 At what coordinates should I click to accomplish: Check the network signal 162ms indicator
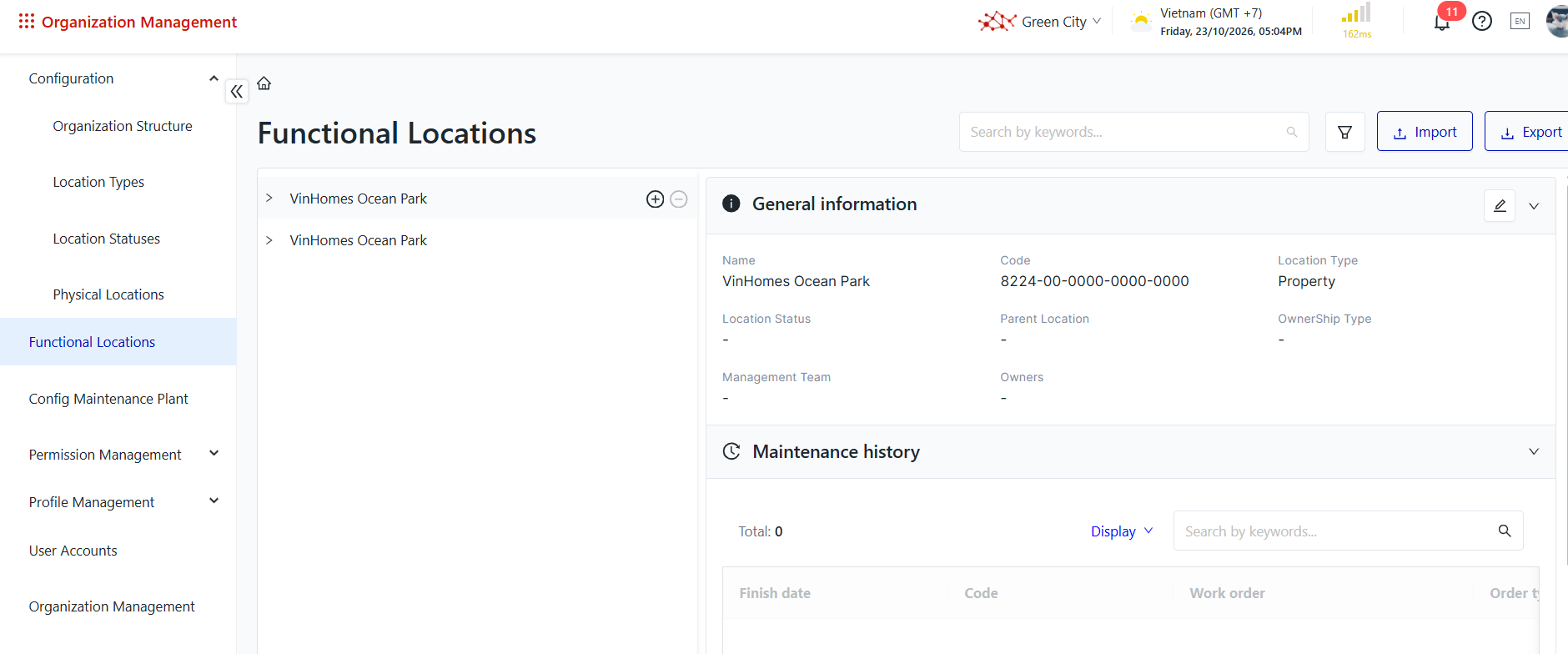[x=1357, y=22]
